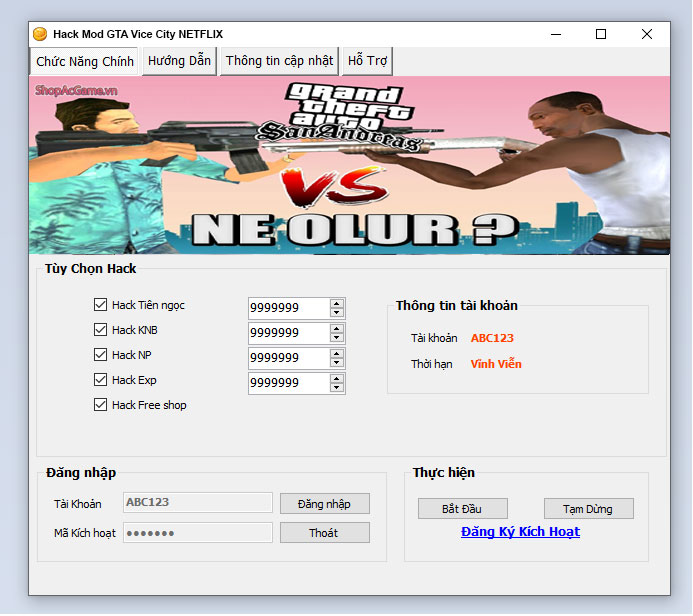The height and width of the screenshot is (616, 693).
Task: Click the ABC123 account name text
Action: pyautogui.click(x=492, y=338)
